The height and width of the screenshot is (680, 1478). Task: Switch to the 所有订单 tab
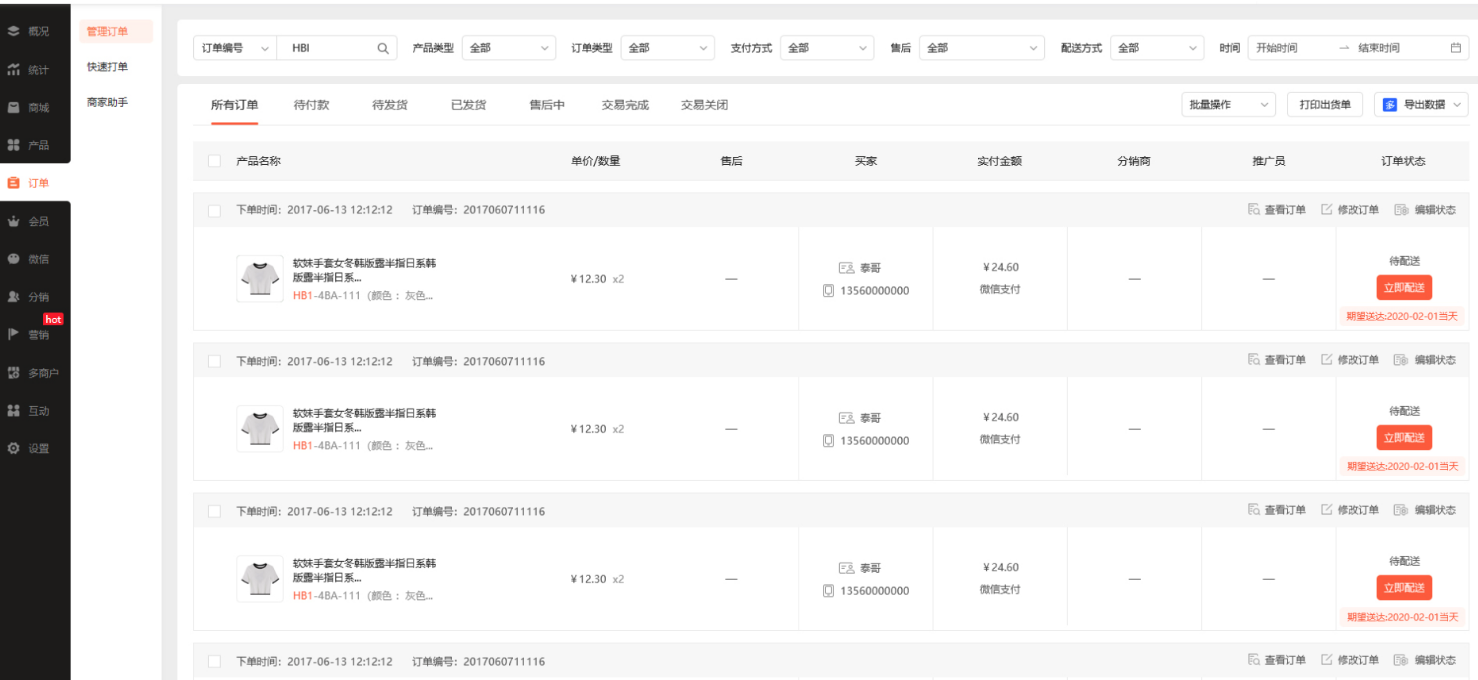pos(234,105)
